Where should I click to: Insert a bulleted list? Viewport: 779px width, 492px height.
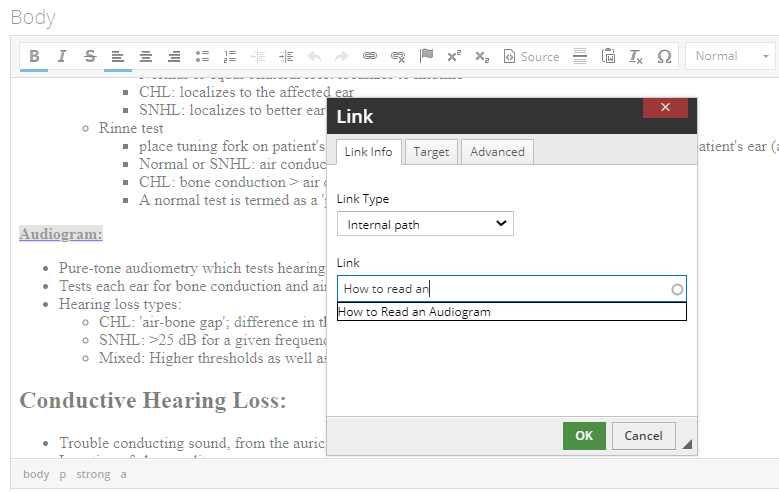(202, 56)
